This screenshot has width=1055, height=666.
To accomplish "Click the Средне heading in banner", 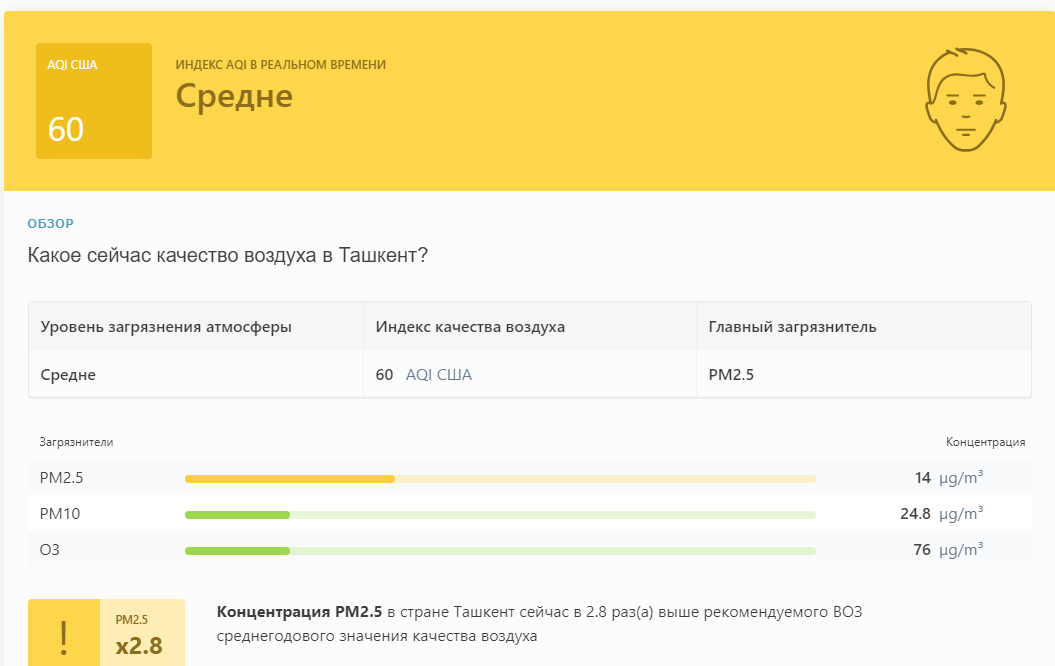I will click(x=234, y=96).
